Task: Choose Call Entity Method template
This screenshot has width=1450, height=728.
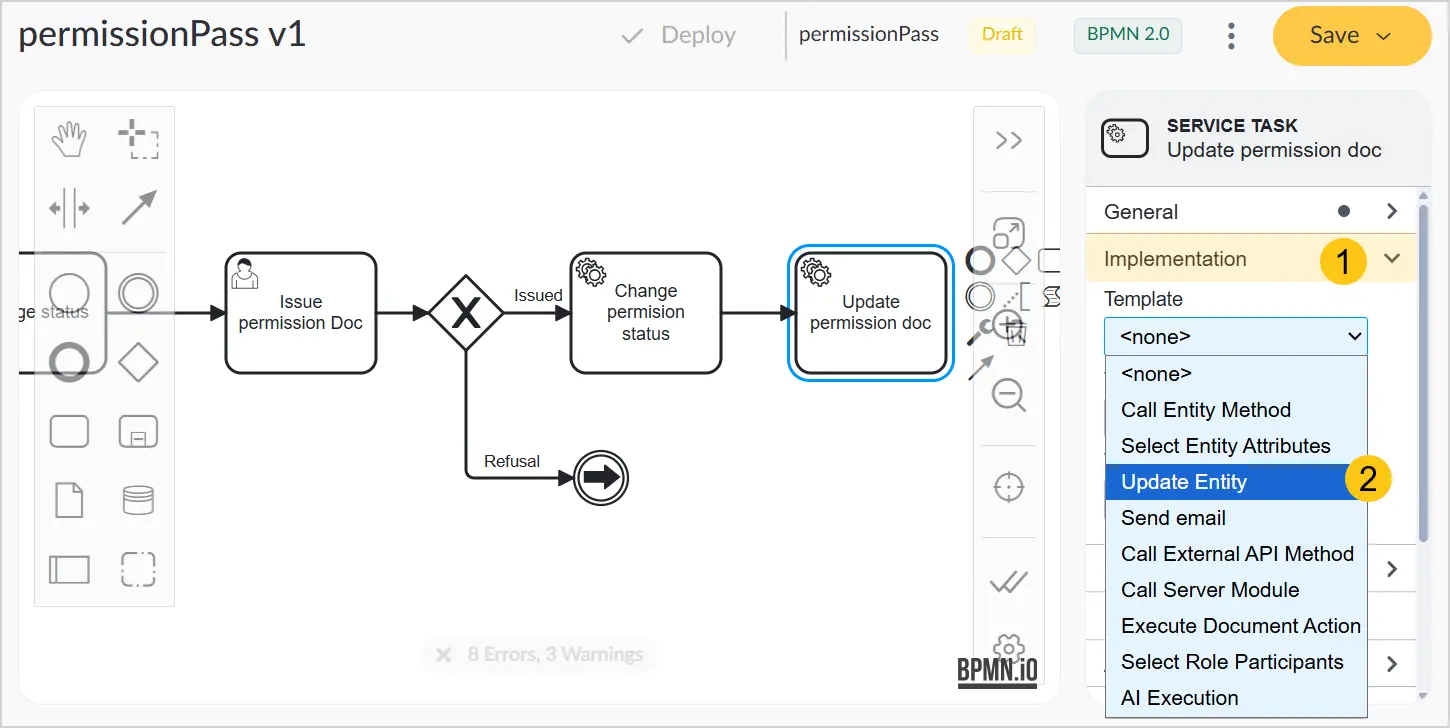Action: pyautogui.click(x=1235, y=410)
